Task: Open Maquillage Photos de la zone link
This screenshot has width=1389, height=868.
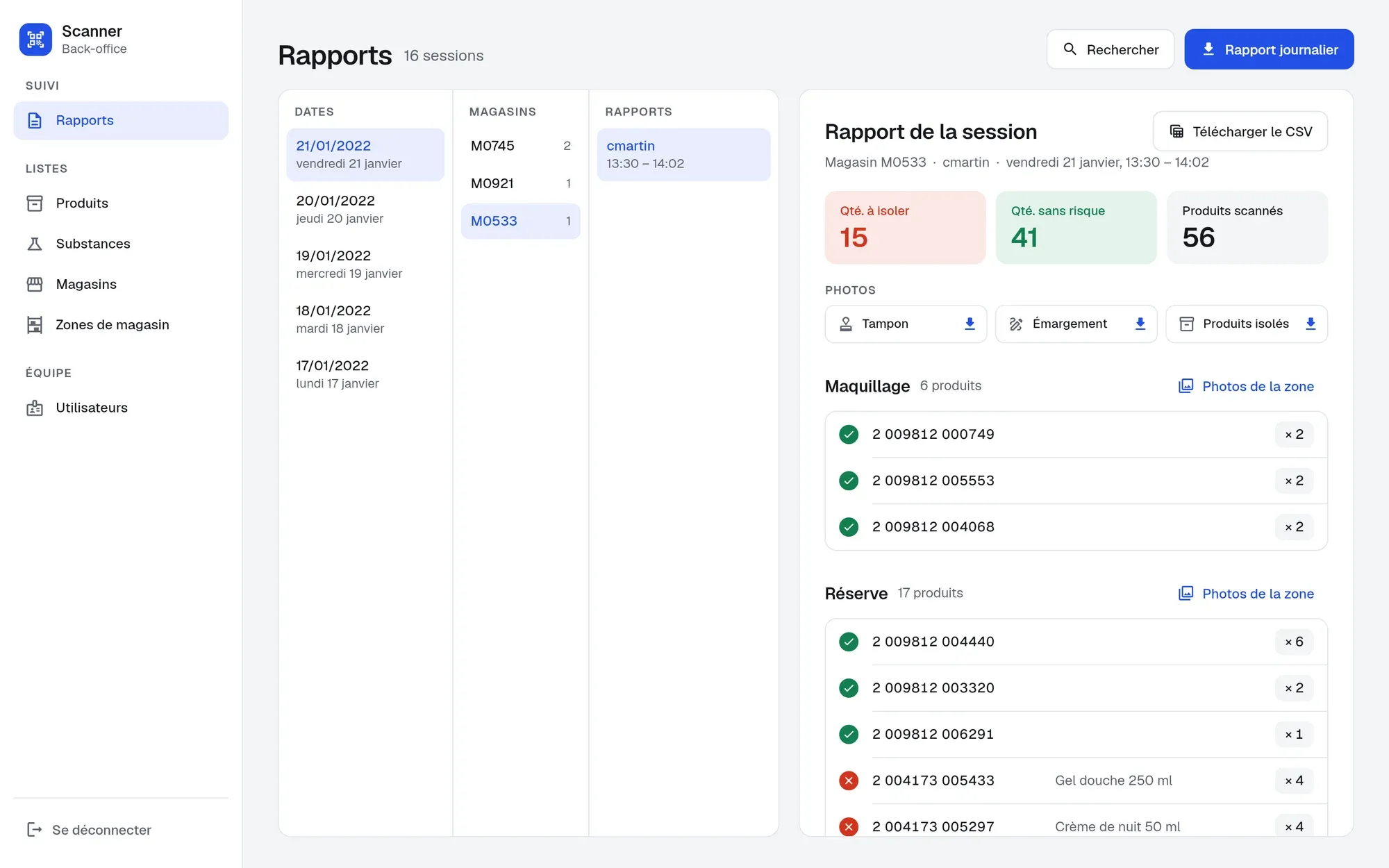Action: point(1246,386)
